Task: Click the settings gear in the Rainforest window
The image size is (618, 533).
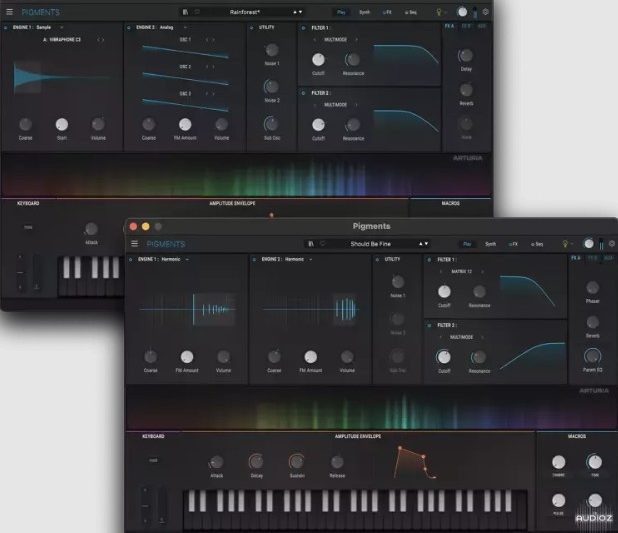Action: [486, 12]
